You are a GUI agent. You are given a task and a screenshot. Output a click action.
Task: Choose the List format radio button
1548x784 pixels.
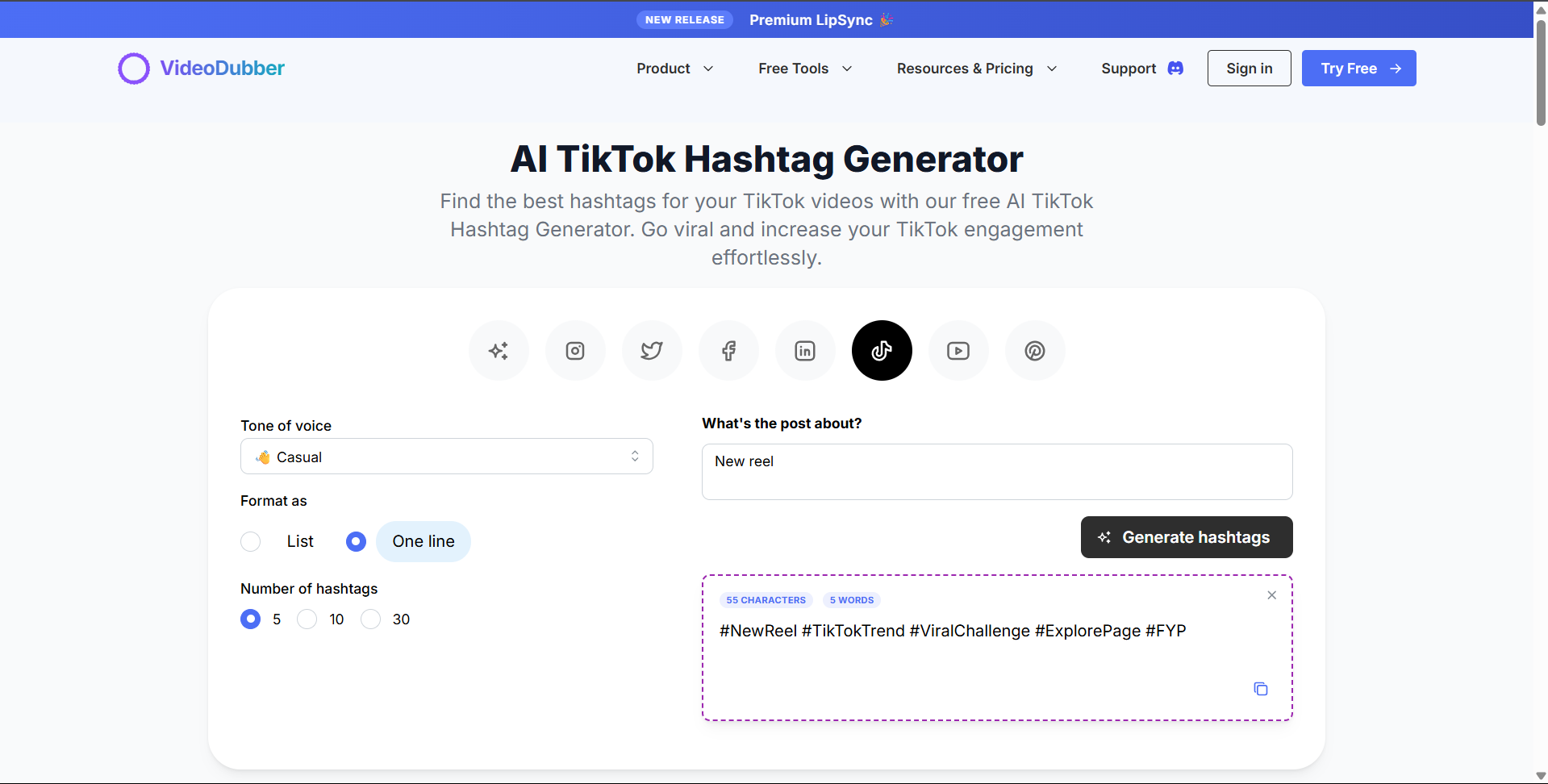click(251, 541)
